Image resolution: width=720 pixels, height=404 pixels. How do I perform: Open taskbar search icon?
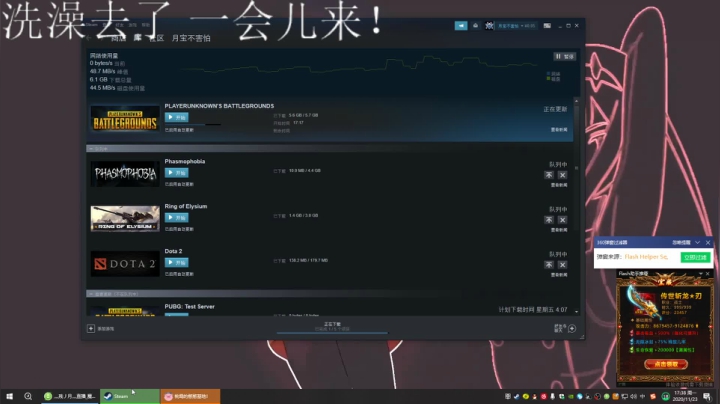[x=28, y=396]
